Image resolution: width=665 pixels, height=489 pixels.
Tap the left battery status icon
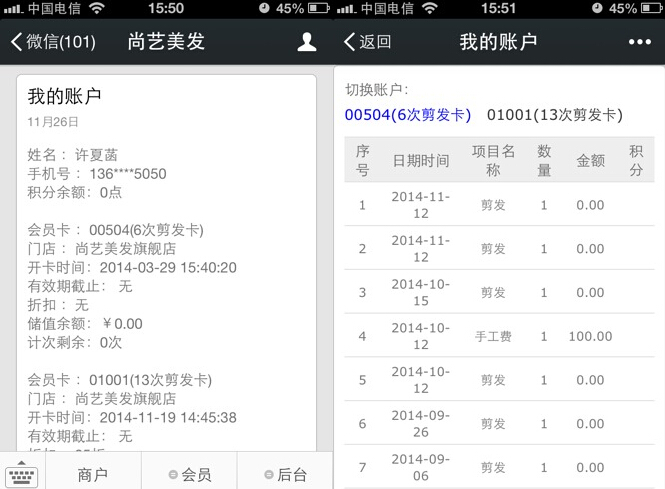[x=319, y=8]
